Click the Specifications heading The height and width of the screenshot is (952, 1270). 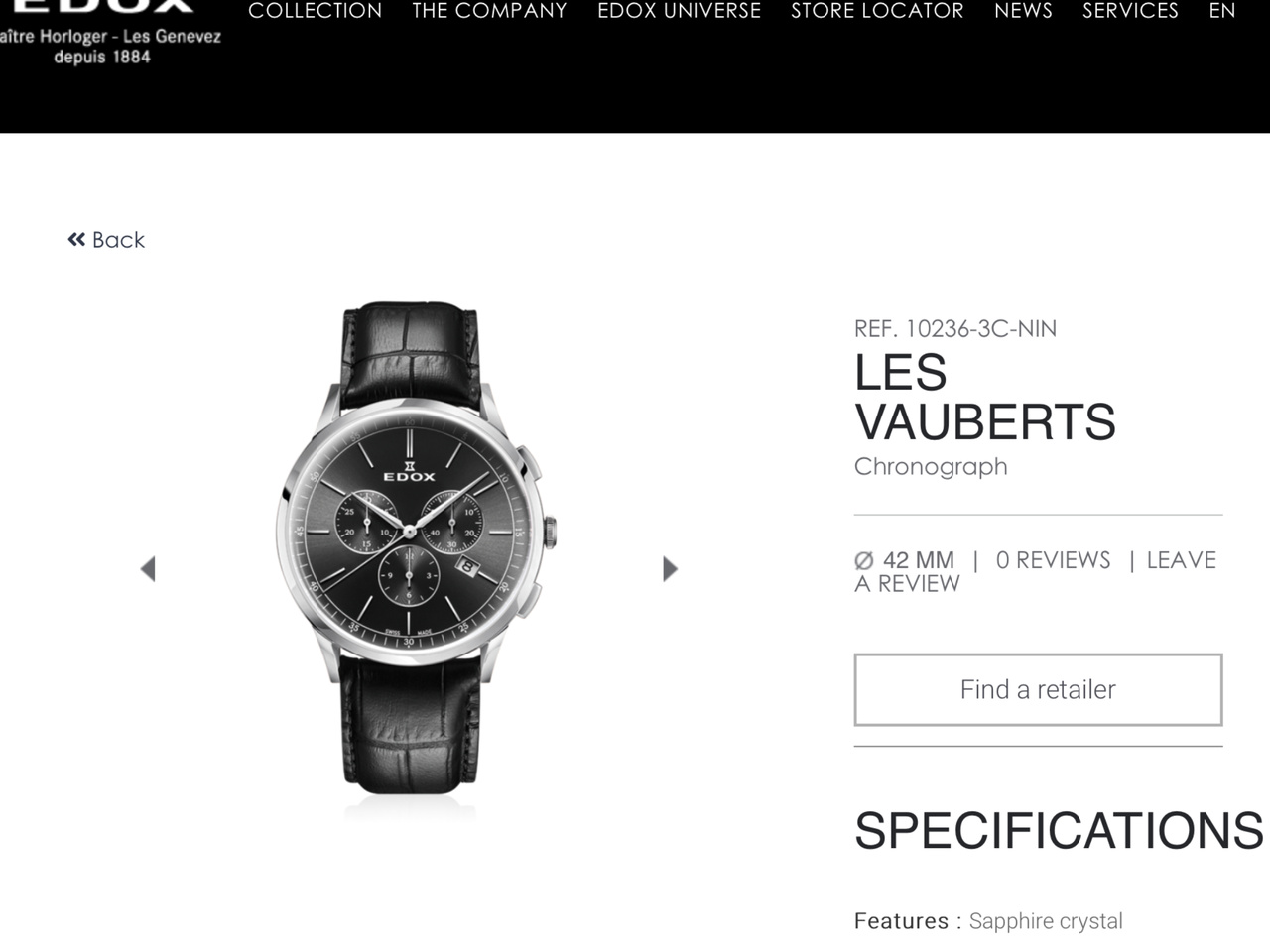click(1059, 831)
